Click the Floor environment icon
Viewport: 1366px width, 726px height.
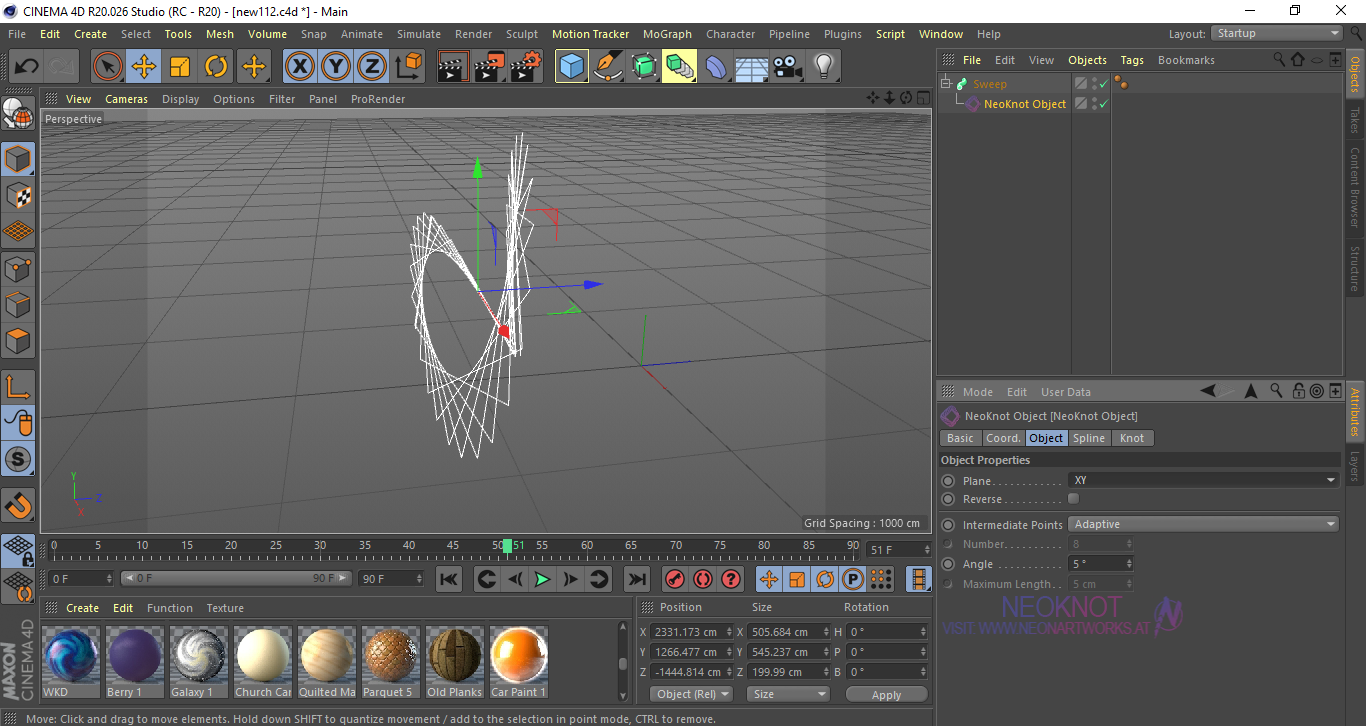click(x=752, y=67)
